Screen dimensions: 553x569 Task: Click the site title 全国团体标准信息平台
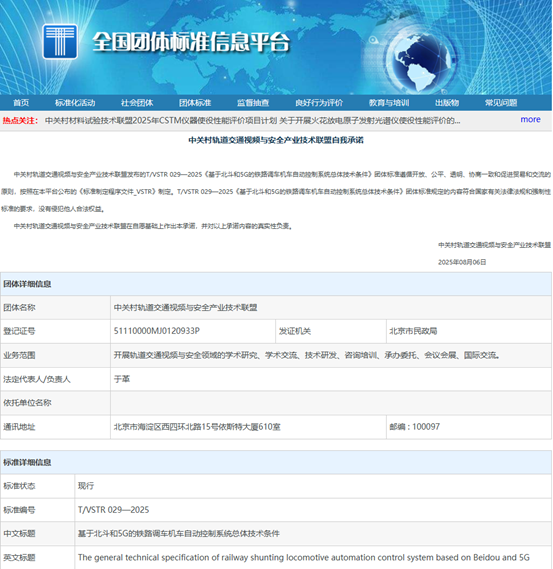(x=191, y=42)
